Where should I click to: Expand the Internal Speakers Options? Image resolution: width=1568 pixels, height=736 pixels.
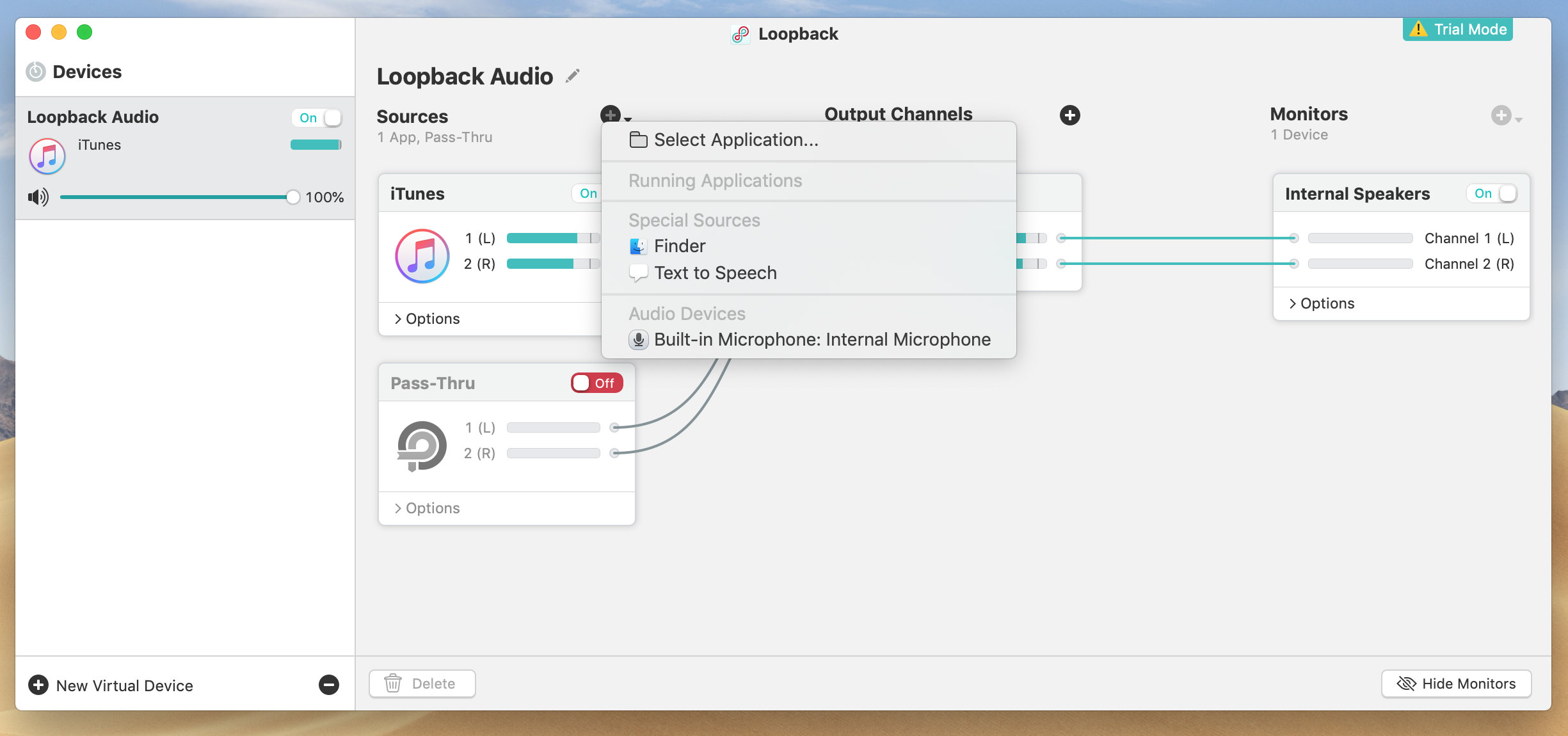(1322, 303)
